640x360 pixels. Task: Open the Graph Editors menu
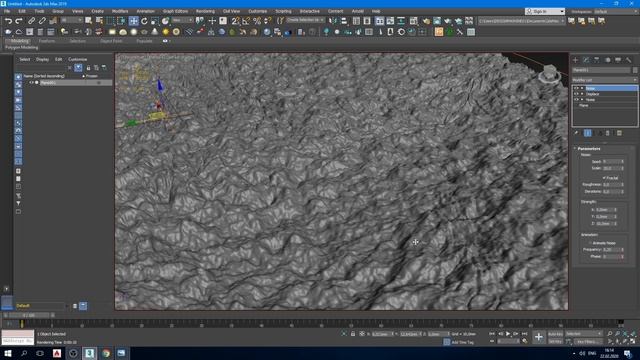(x=176, y=11)
